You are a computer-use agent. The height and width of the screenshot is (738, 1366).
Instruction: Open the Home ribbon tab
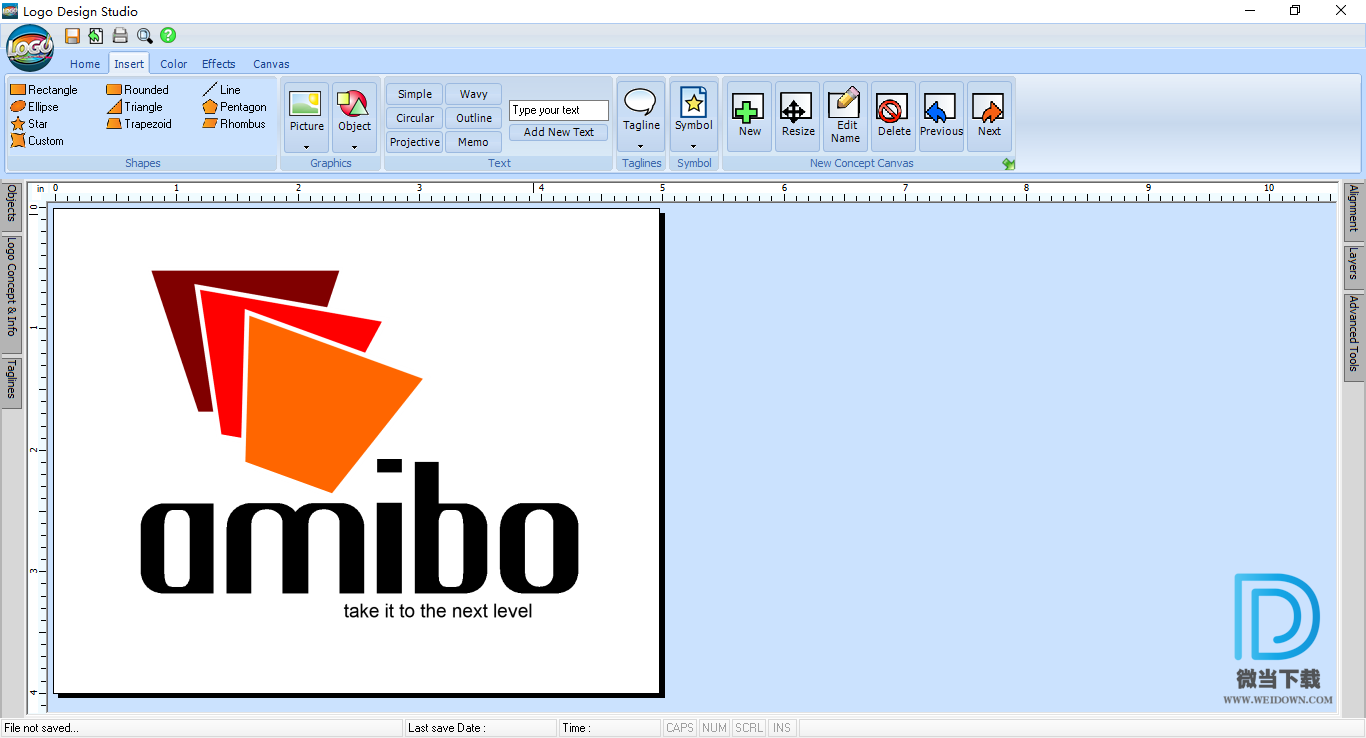(85, 64)
